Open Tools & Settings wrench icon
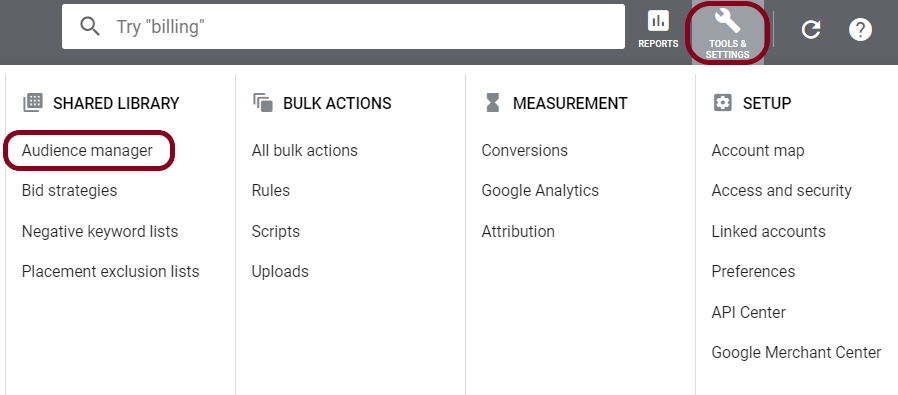The height and width of the screenshot is (395, 898). click(x=727, y=22)
